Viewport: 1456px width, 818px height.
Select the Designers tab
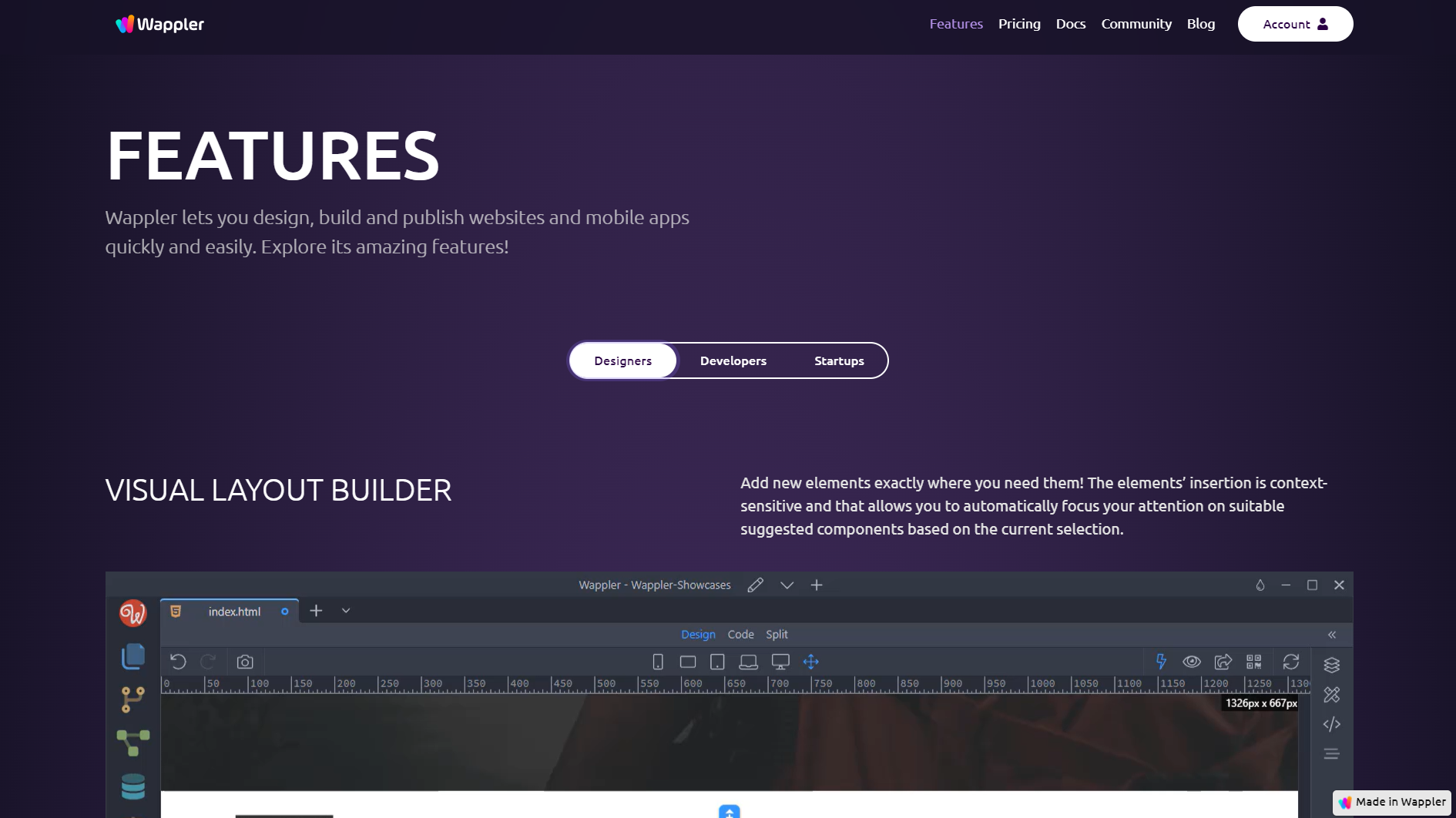(623, 360)
